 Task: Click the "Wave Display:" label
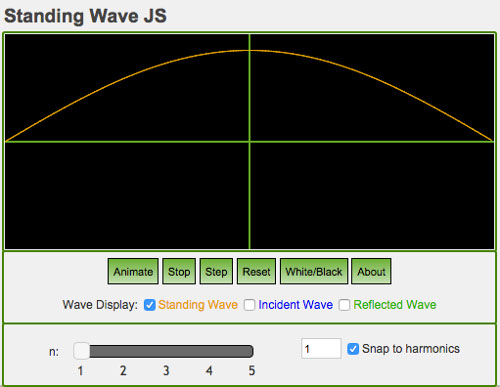[x=100, y=305]
